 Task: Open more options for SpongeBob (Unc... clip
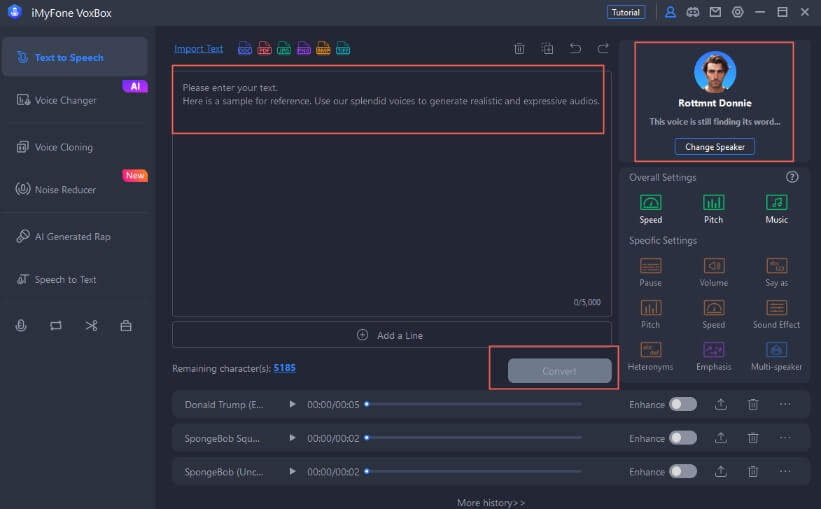point(785,471)
